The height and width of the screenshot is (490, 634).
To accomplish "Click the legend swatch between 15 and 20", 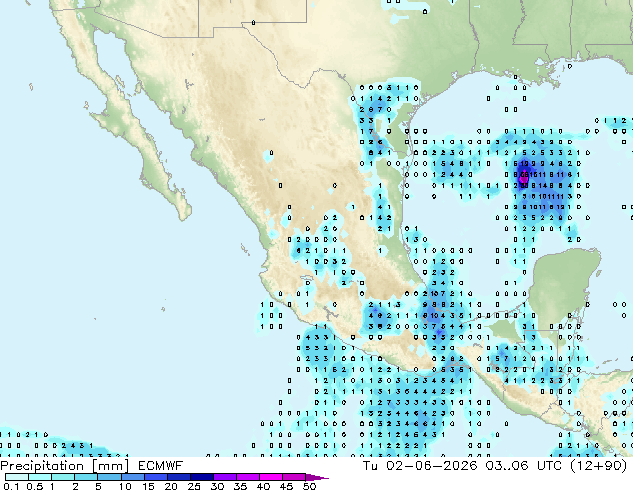I will pos(155,477).
